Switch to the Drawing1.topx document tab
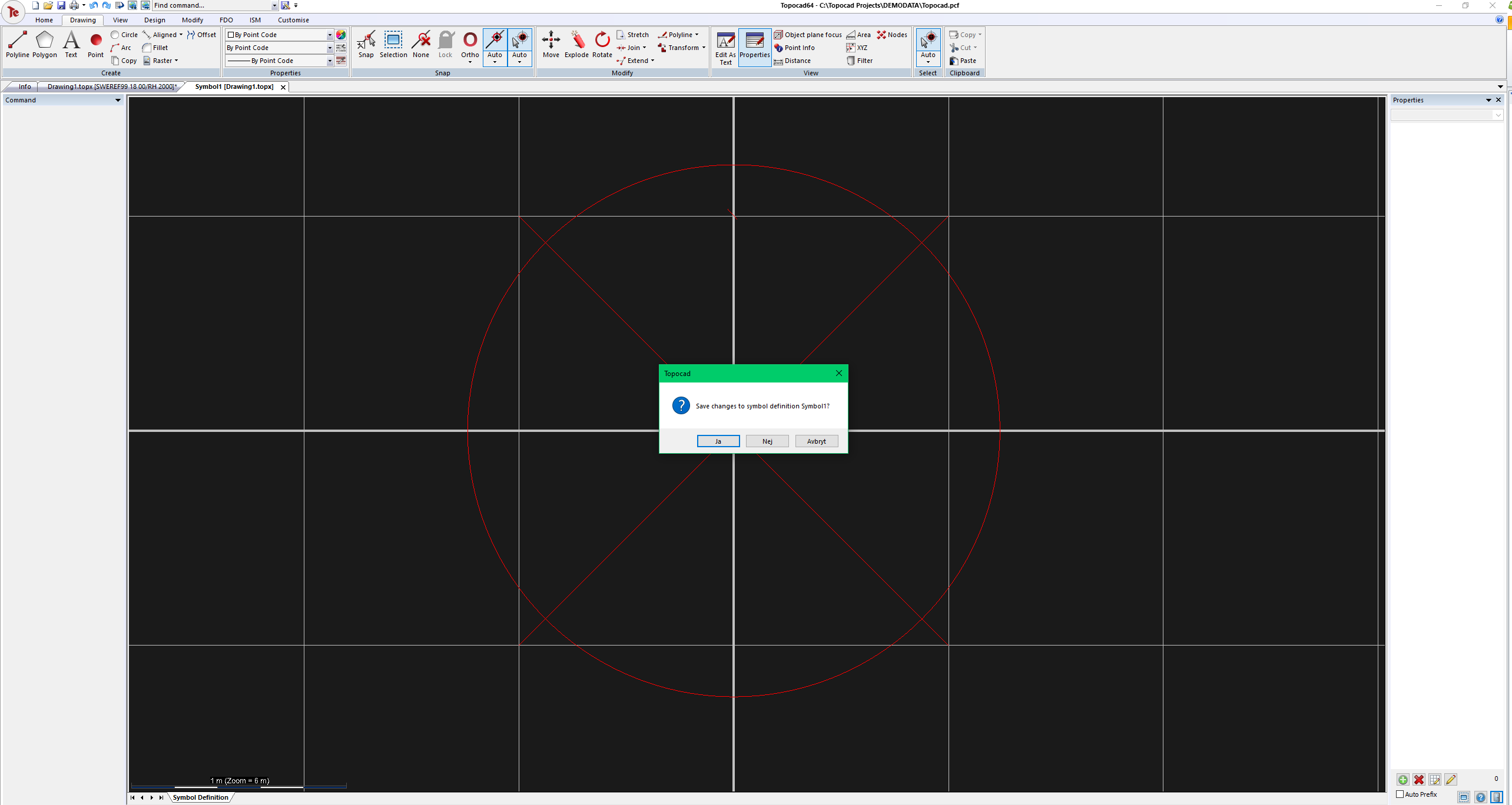The width and height of the screenshot is (1512, 805). pyautogui.click(x=111, y=87)
